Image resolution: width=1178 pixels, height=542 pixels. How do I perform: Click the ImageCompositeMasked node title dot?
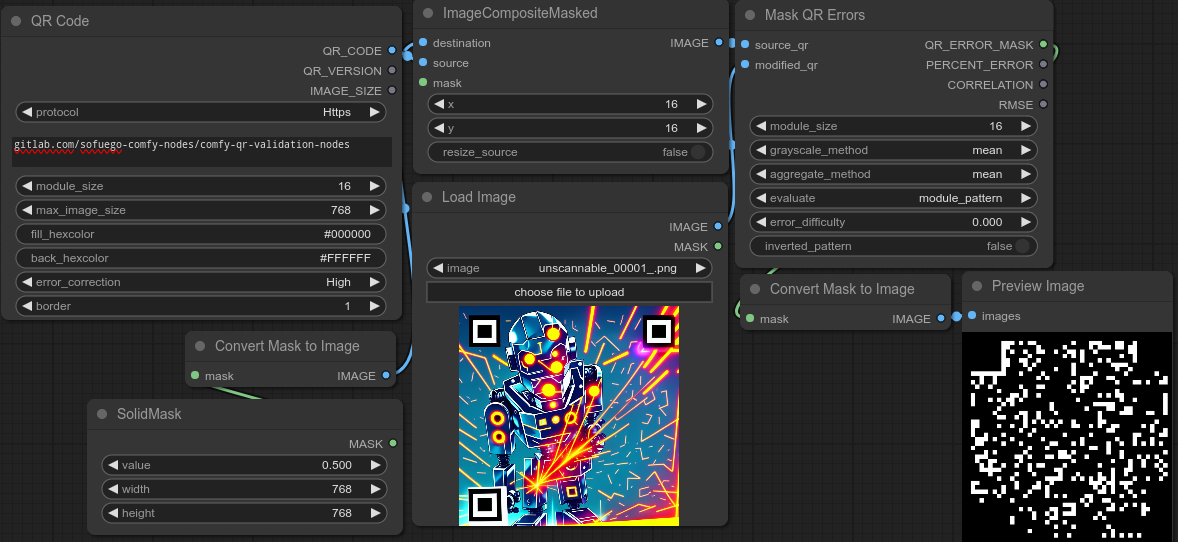pyautogui.click(x=428, y=13)
